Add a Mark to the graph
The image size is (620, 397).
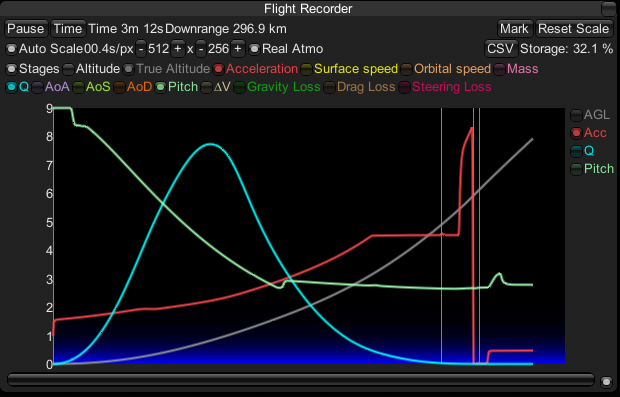[514, 29]
